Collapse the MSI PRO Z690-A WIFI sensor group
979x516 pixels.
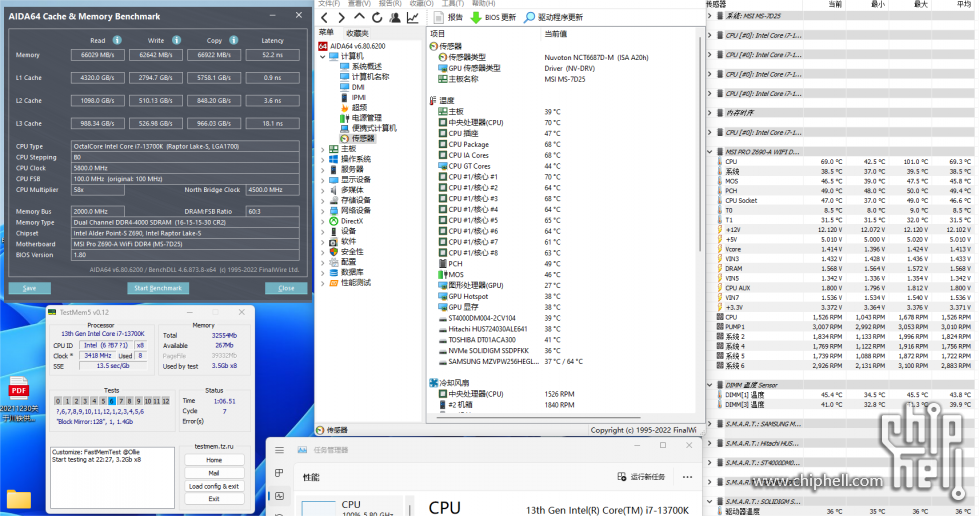coord(710,151)
